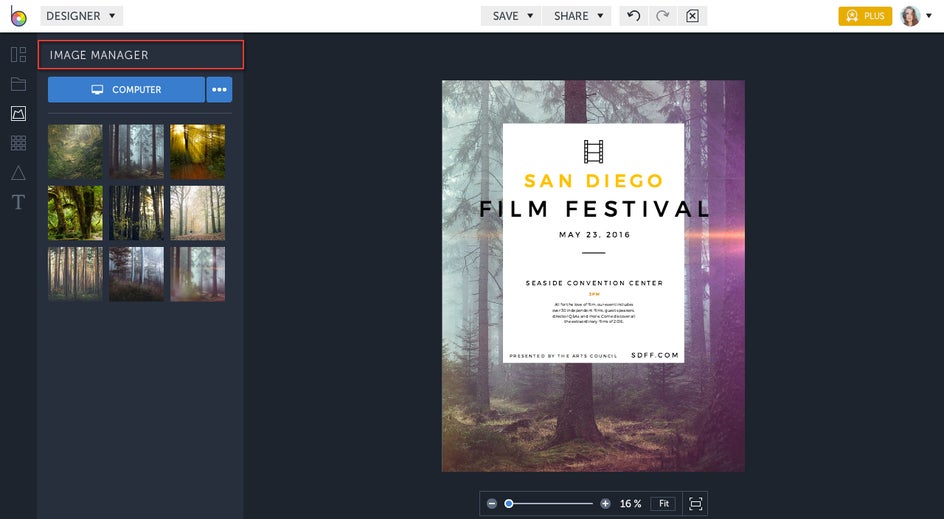Viewport: 944px width, 519px height.
Task: Select the FILM FESTIVAL heading text
Action: [x=594, y=209]
